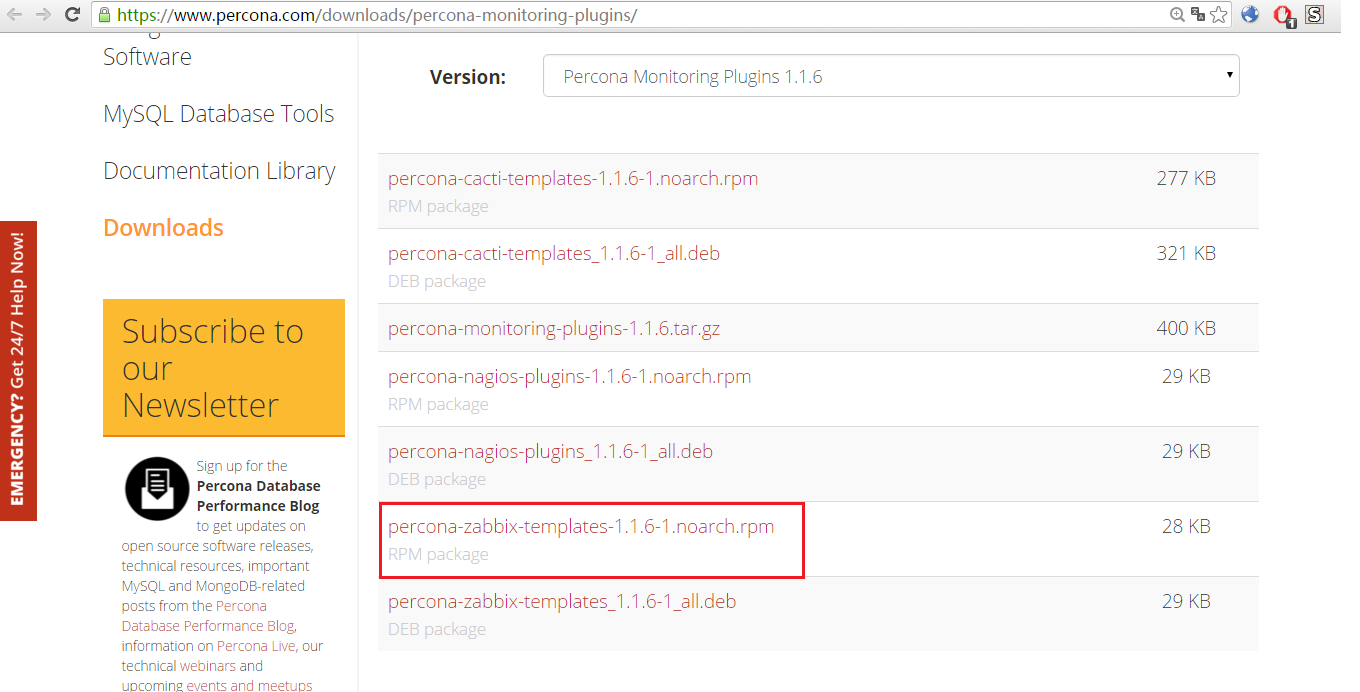Viewport: 1360px width, 692px height.
Task: Click the events and meetups link
Action: (x=249, y=685)
